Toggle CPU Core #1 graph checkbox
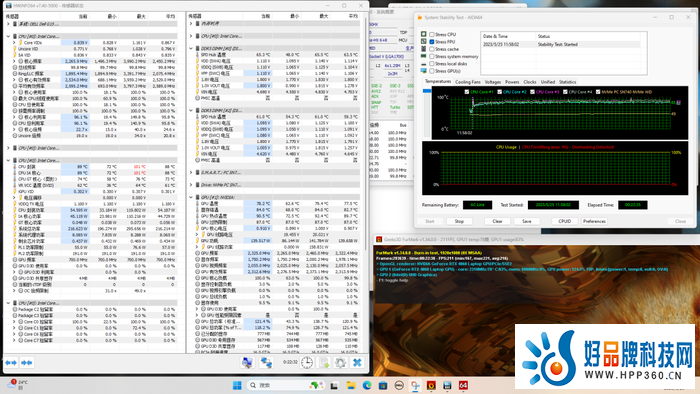Viewport: 700px width, 394px height. (467, 92)
